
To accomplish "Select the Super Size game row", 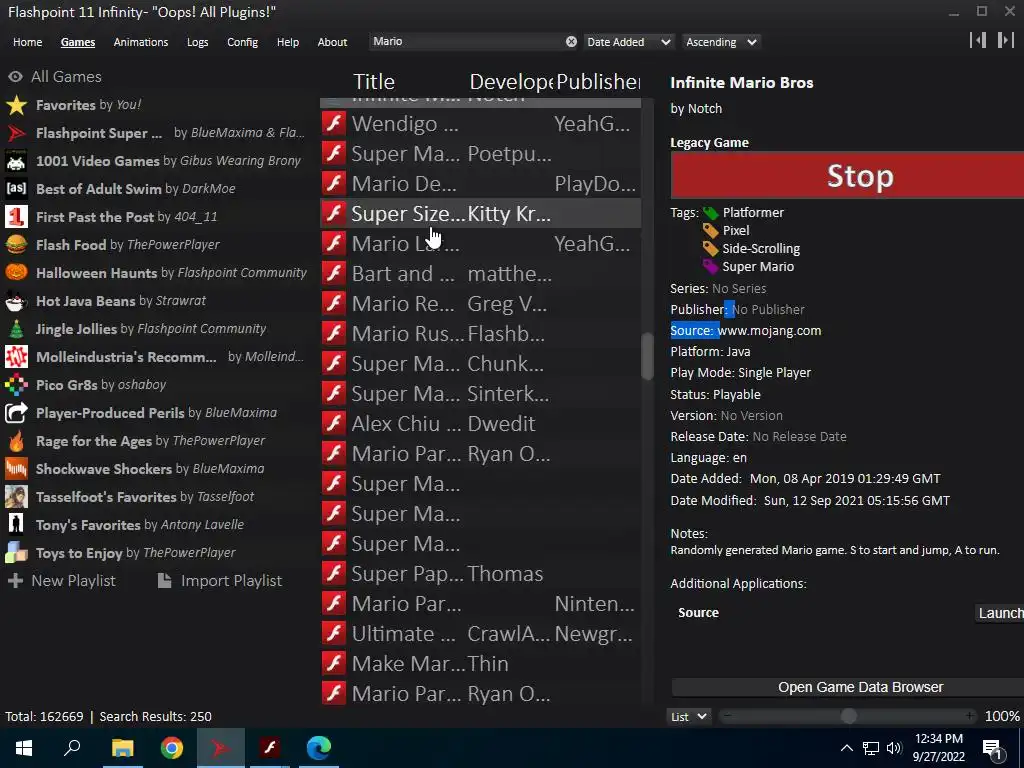I will click(481, 214).
